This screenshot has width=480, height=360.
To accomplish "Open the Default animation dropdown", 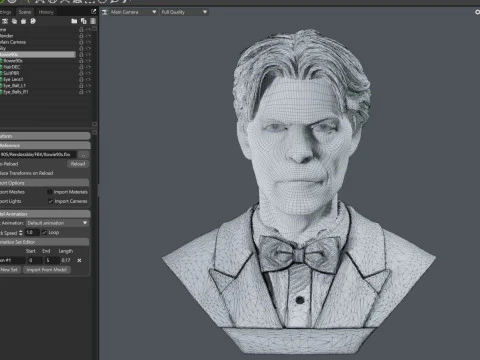I will tap(57, 223).
